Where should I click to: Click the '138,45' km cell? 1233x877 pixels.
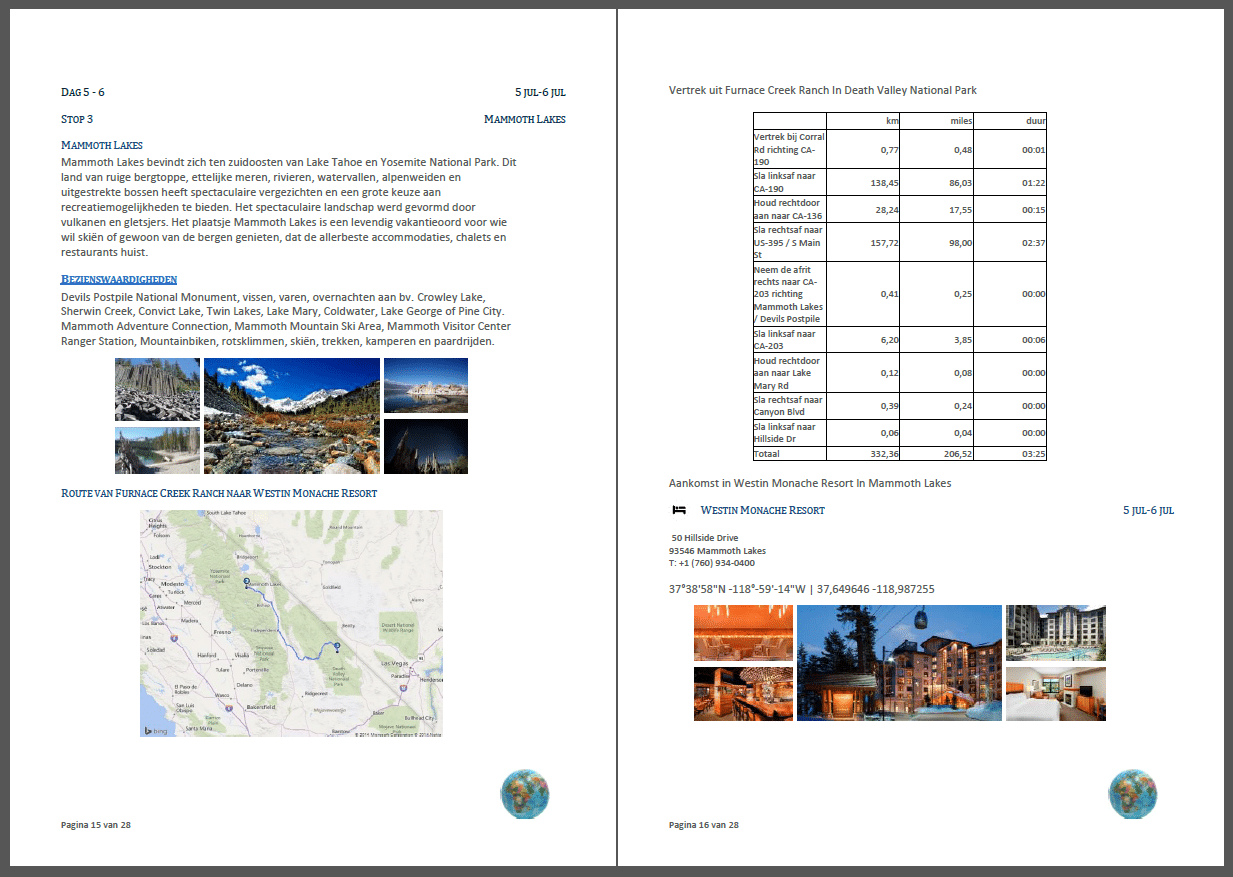tap(862, 182)
